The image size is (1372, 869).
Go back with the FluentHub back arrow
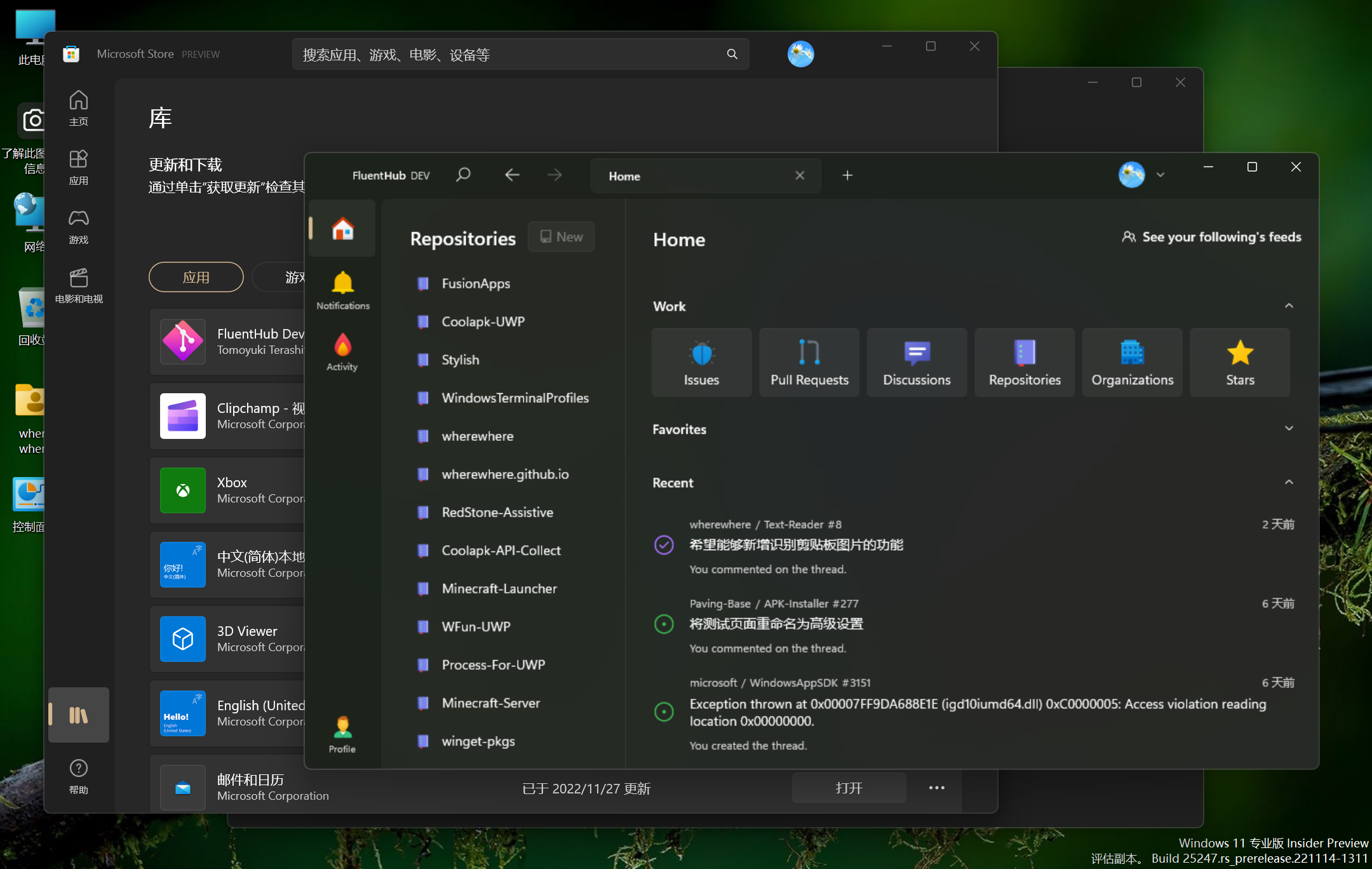click(512, 175)
